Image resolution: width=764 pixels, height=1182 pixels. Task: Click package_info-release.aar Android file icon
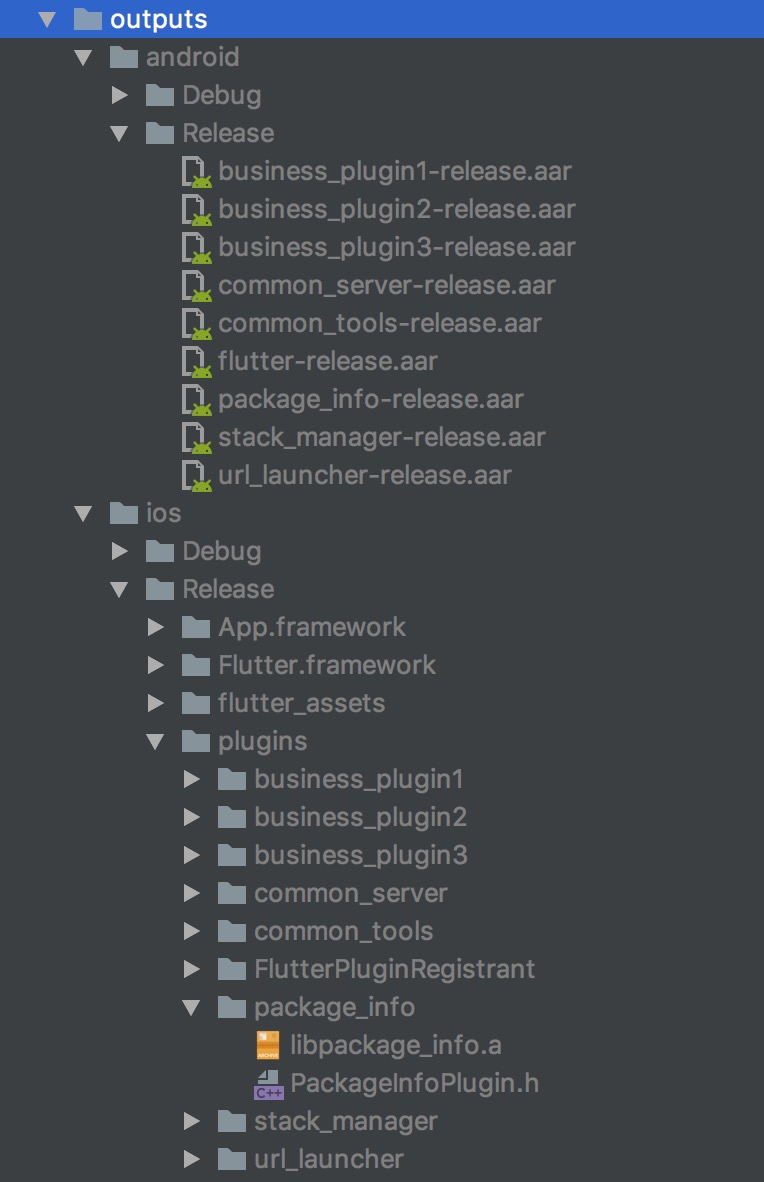(197, 400)
